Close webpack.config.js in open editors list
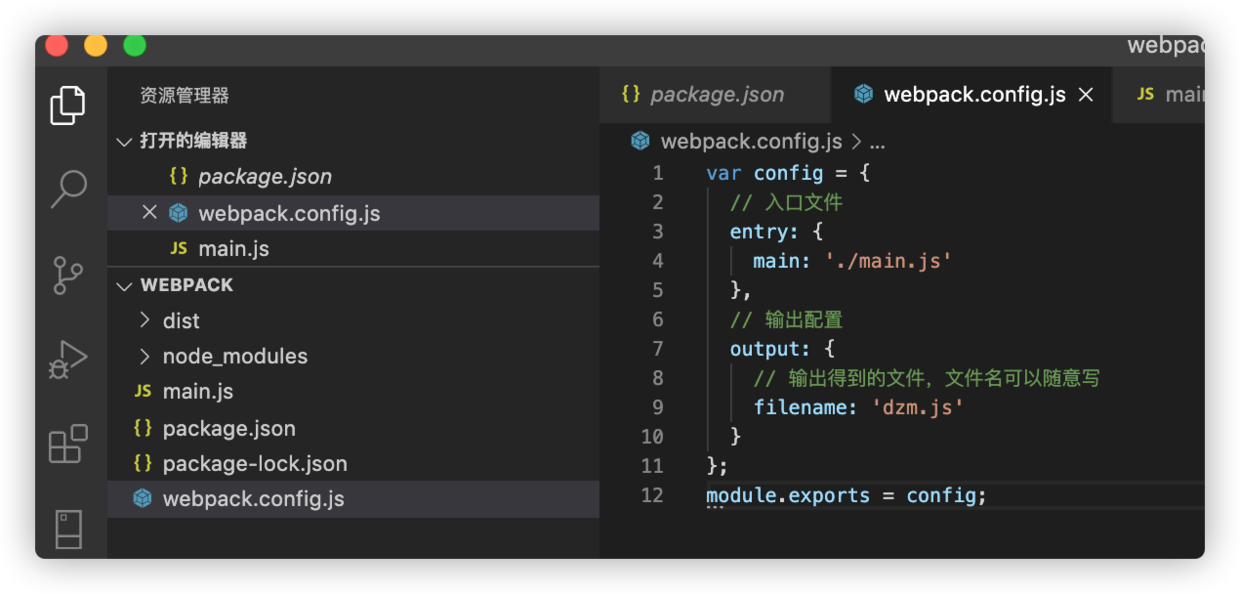Screen dimensions: 1240x594 pyautogui.click(x=149, y=212)
